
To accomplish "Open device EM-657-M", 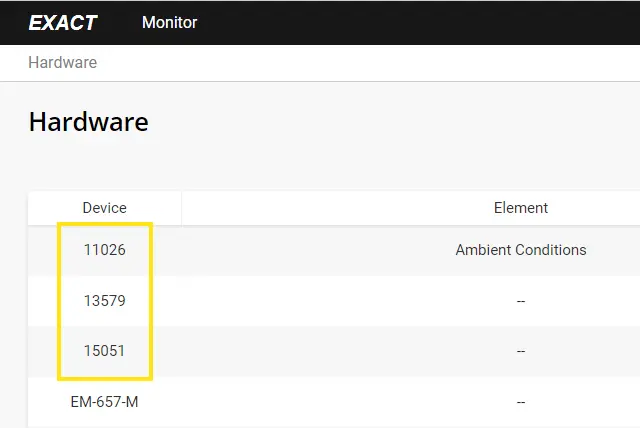I will [x=104, y=402].
